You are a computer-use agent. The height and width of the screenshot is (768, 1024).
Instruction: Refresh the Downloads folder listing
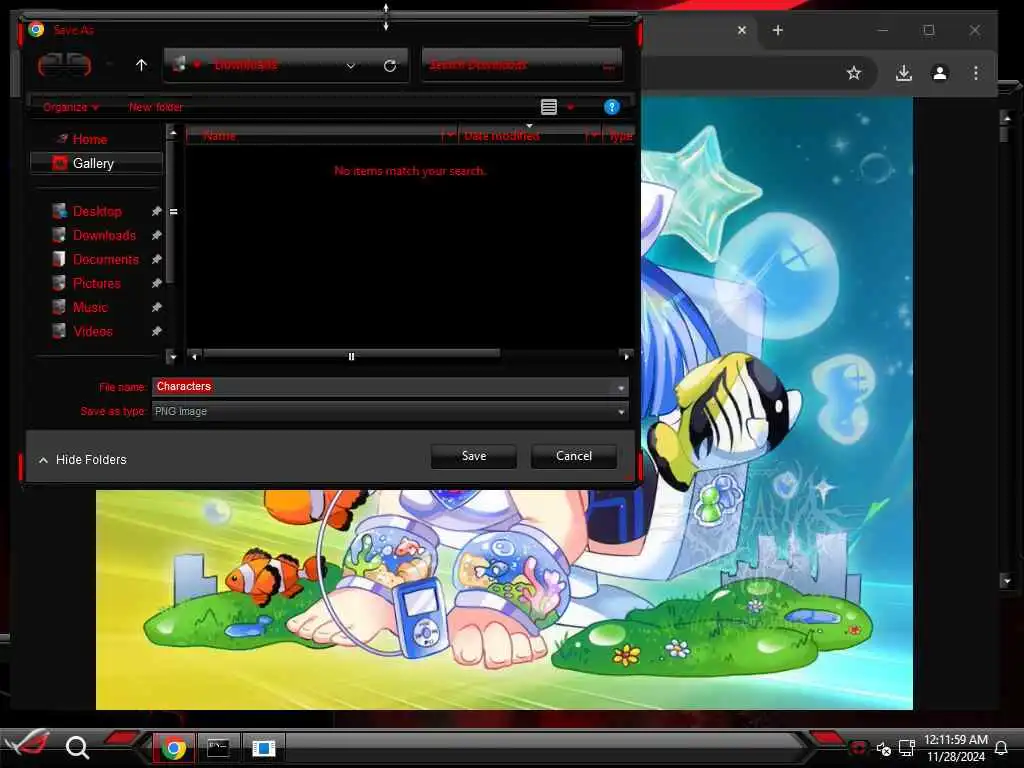point(390,65)
